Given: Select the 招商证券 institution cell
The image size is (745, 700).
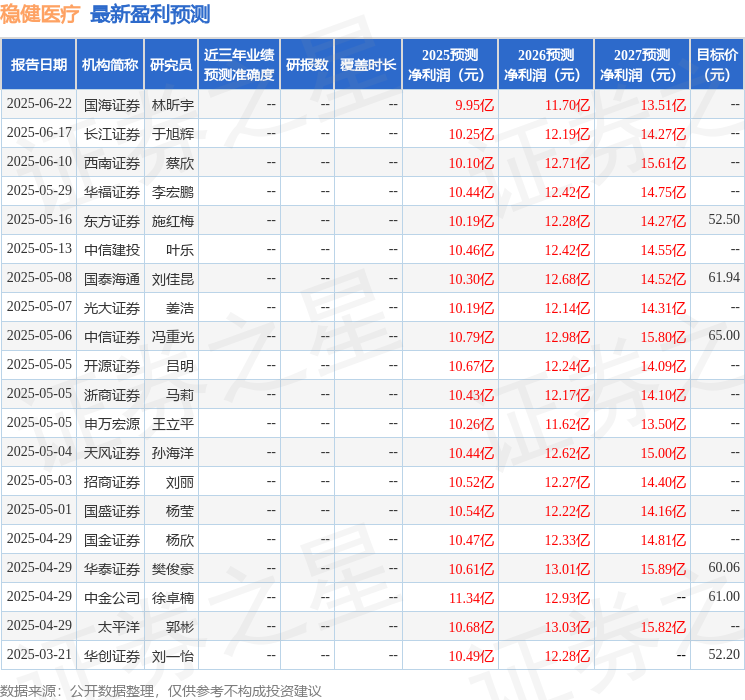Looking at the screenshot, I should [x=112, y=482].
